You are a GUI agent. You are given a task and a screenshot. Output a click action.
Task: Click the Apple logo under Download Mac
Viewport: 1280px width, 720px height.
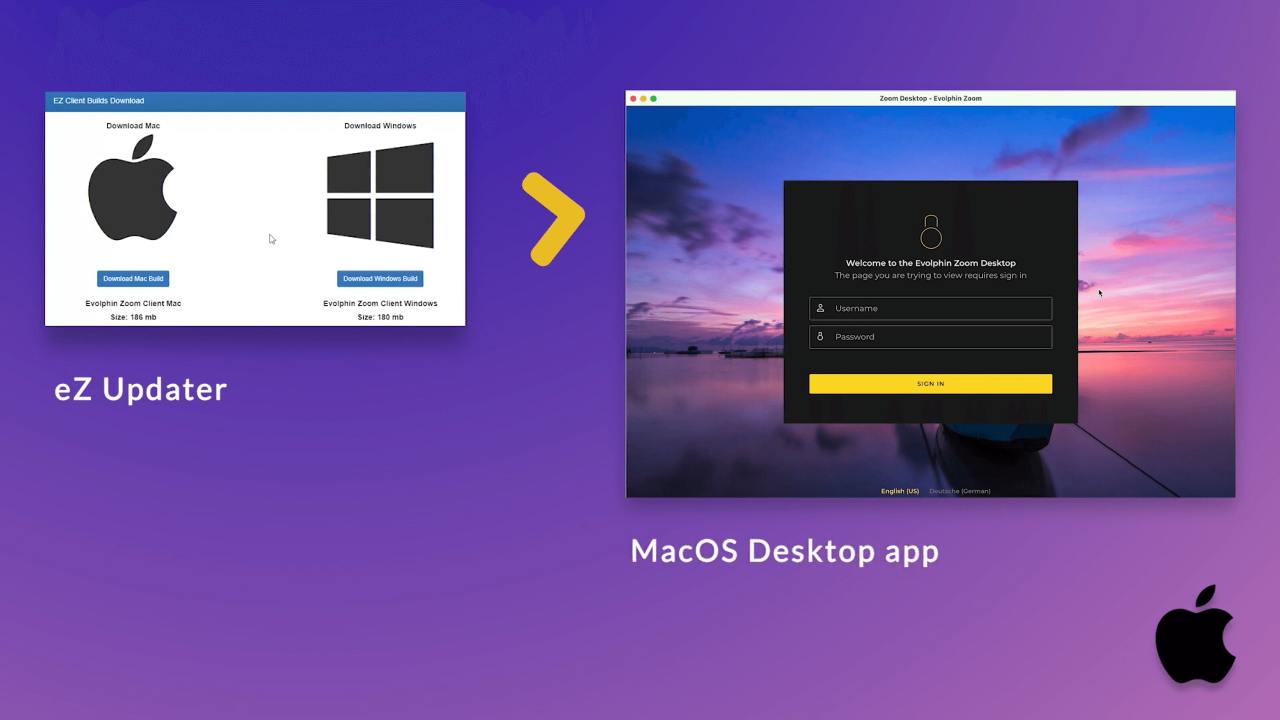(x=133, y=188)
